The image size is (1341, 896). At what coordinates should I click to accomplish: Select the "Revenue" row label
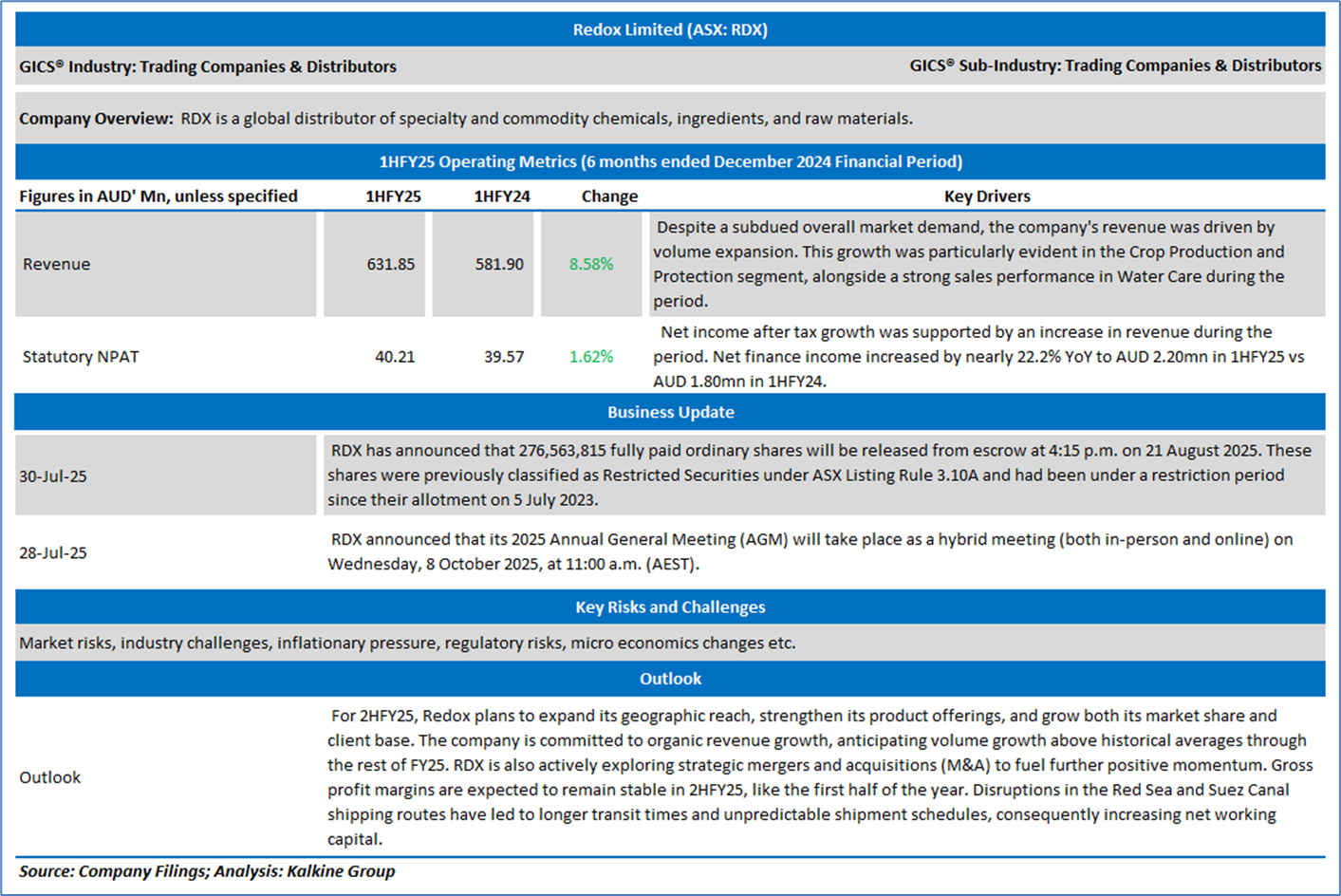[57, 264]
